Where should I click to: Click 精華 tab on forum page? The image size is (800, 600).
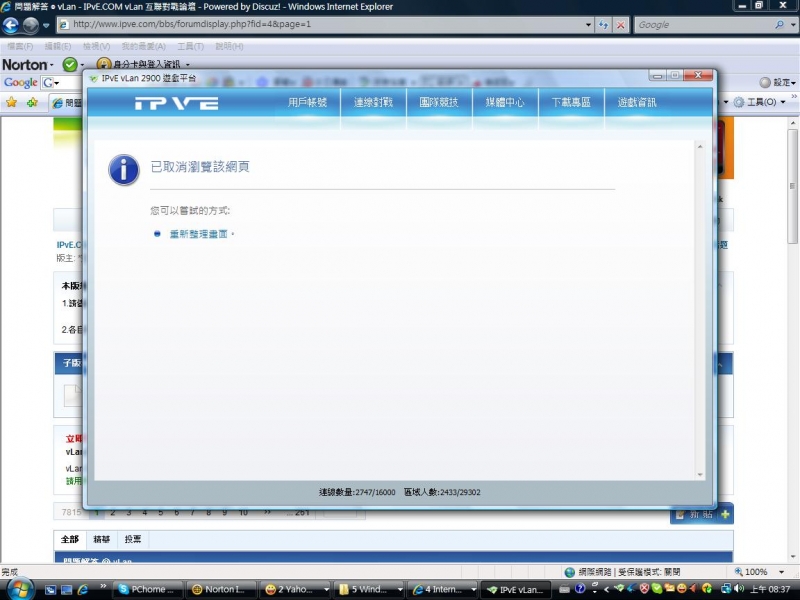102,539
